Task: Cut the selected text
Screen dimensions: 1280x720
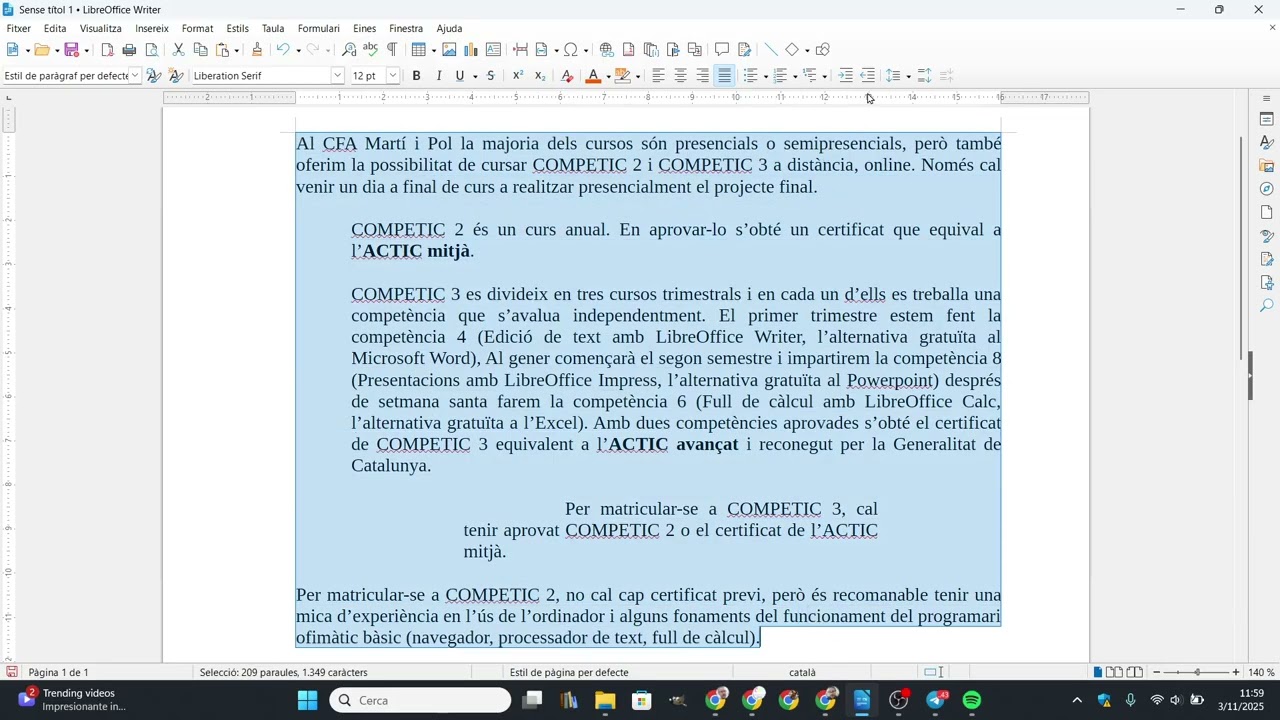Action: (178, 50)
